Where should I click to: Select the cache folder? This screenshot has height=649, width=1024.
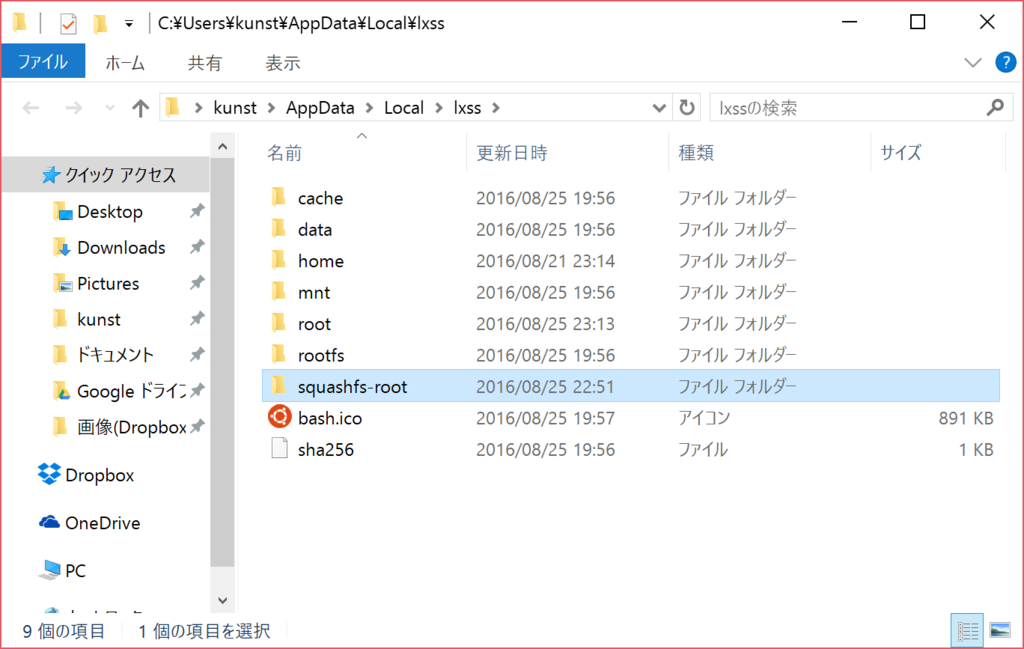(630, 198)
